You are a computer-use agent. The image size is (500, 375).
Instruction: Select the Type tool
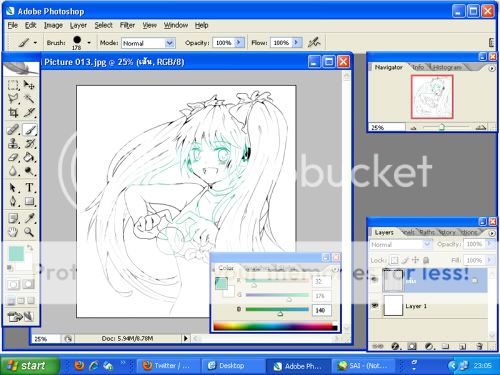29,187
